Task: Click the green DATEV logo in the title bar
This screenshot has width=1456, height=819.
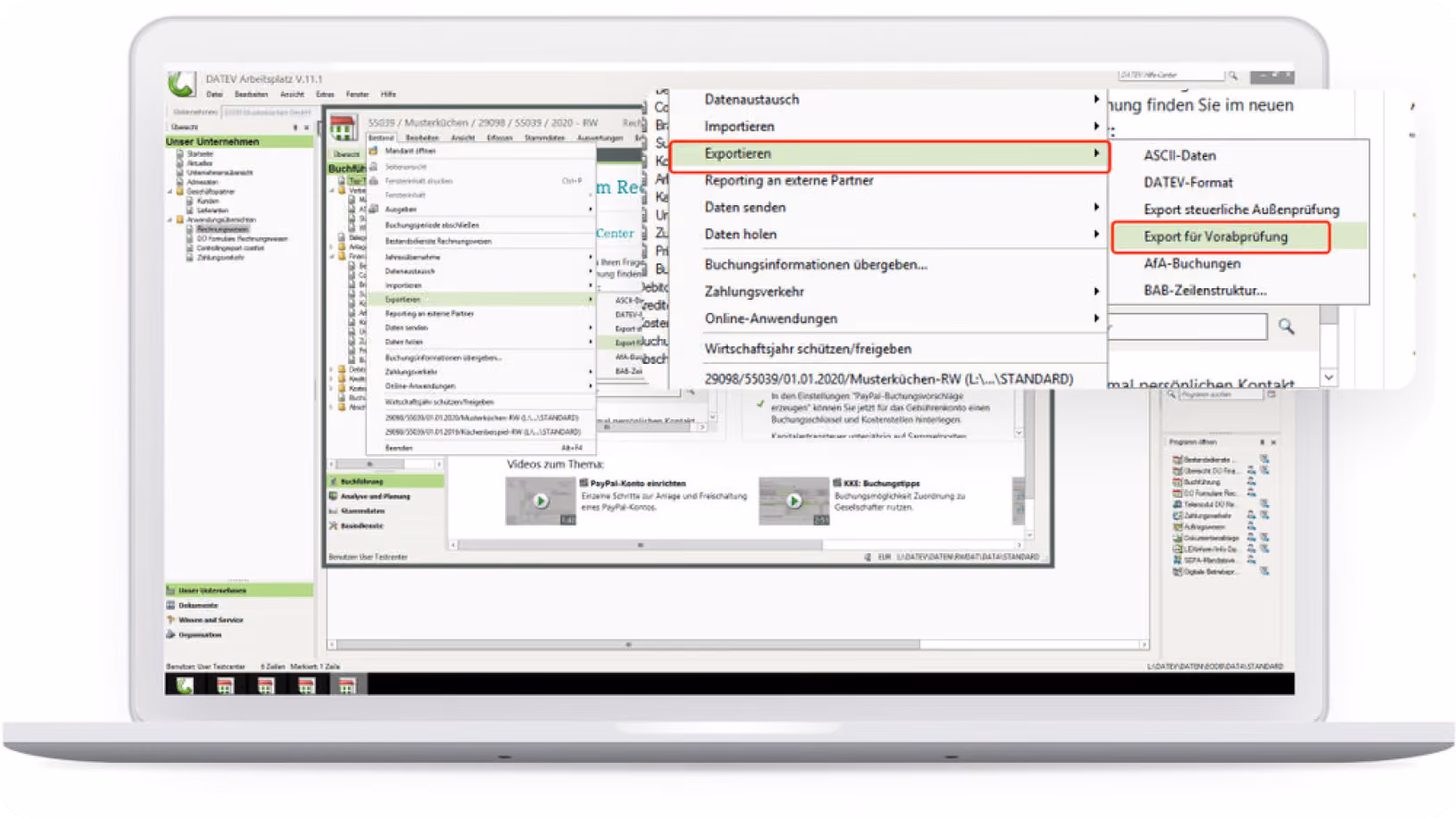Action: 181,84
